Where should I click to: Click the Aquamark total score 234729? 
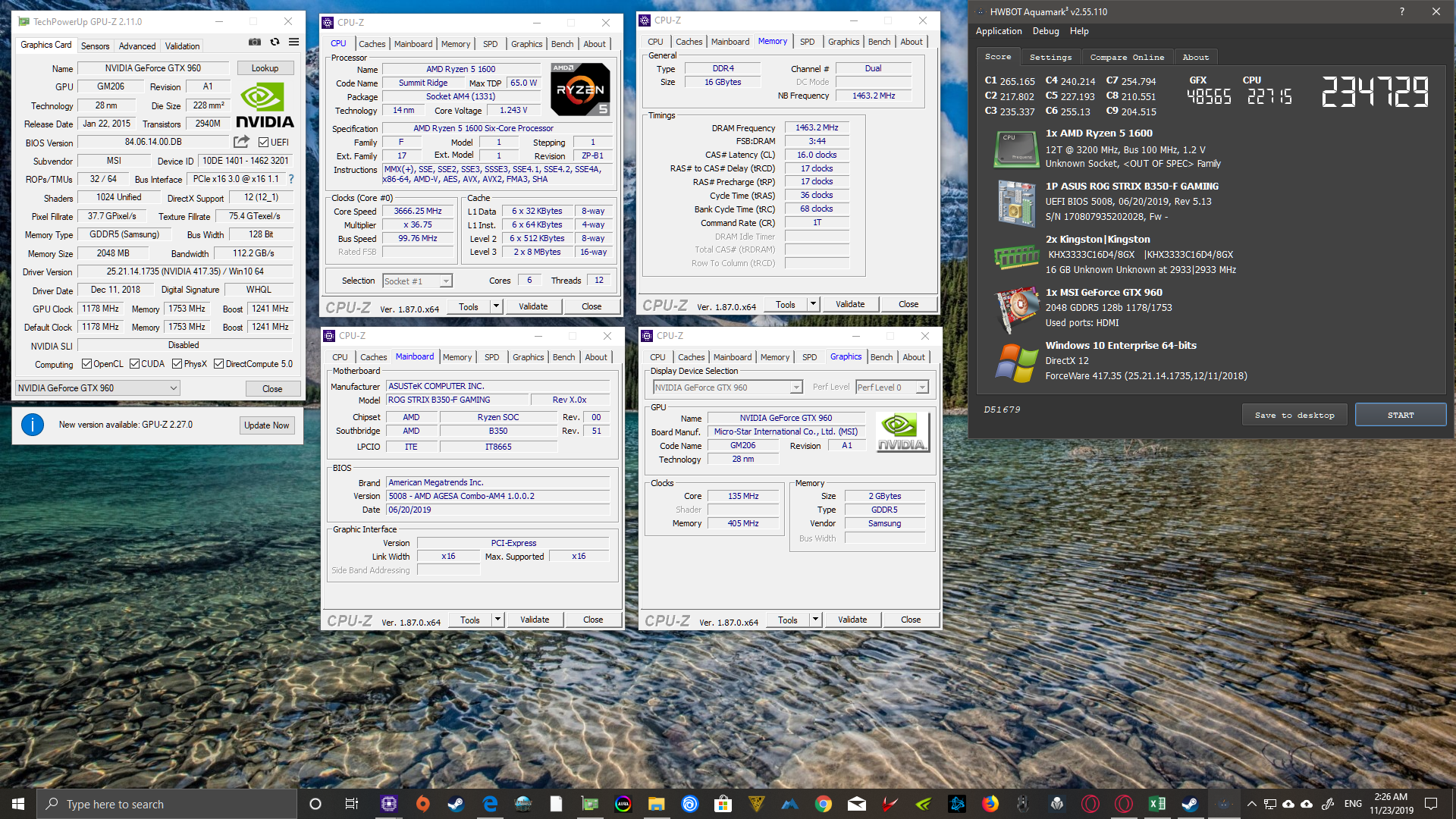[x=1375, y=92]
